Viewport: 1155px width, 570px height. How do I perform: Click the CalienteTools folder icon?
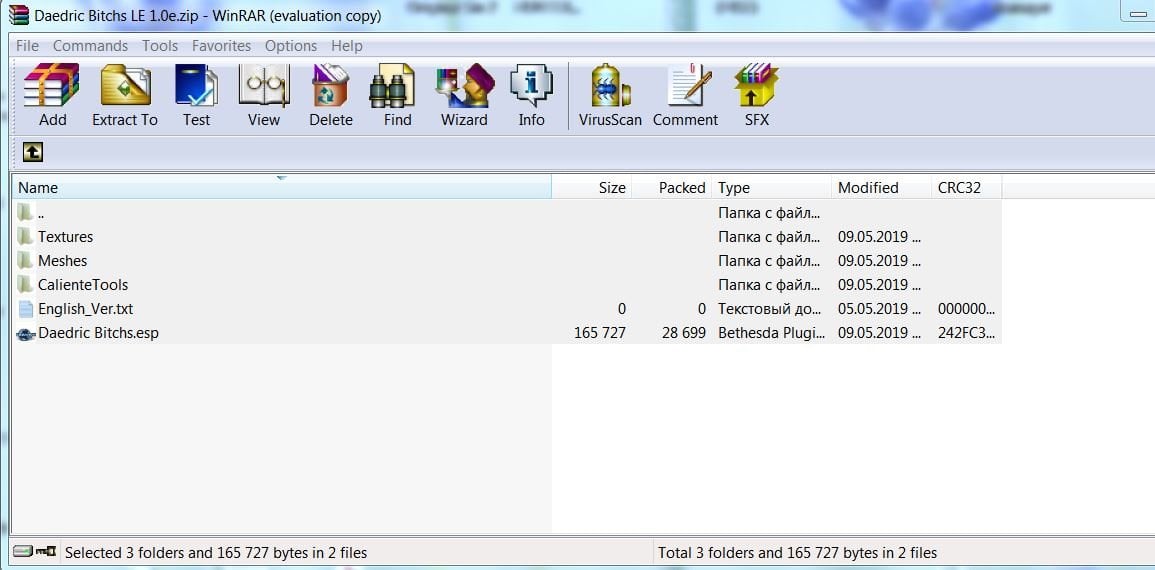click(26, 284)
